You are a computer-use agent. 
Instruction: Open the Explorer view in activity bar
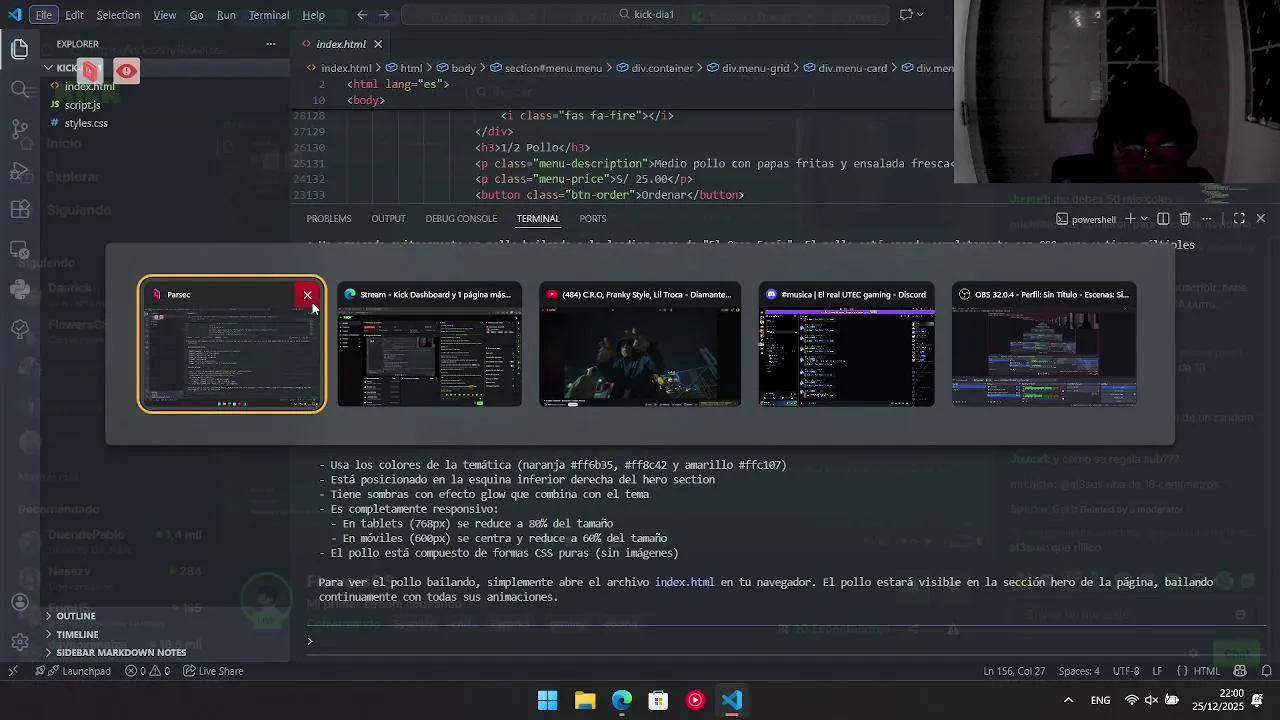[19, 49]
